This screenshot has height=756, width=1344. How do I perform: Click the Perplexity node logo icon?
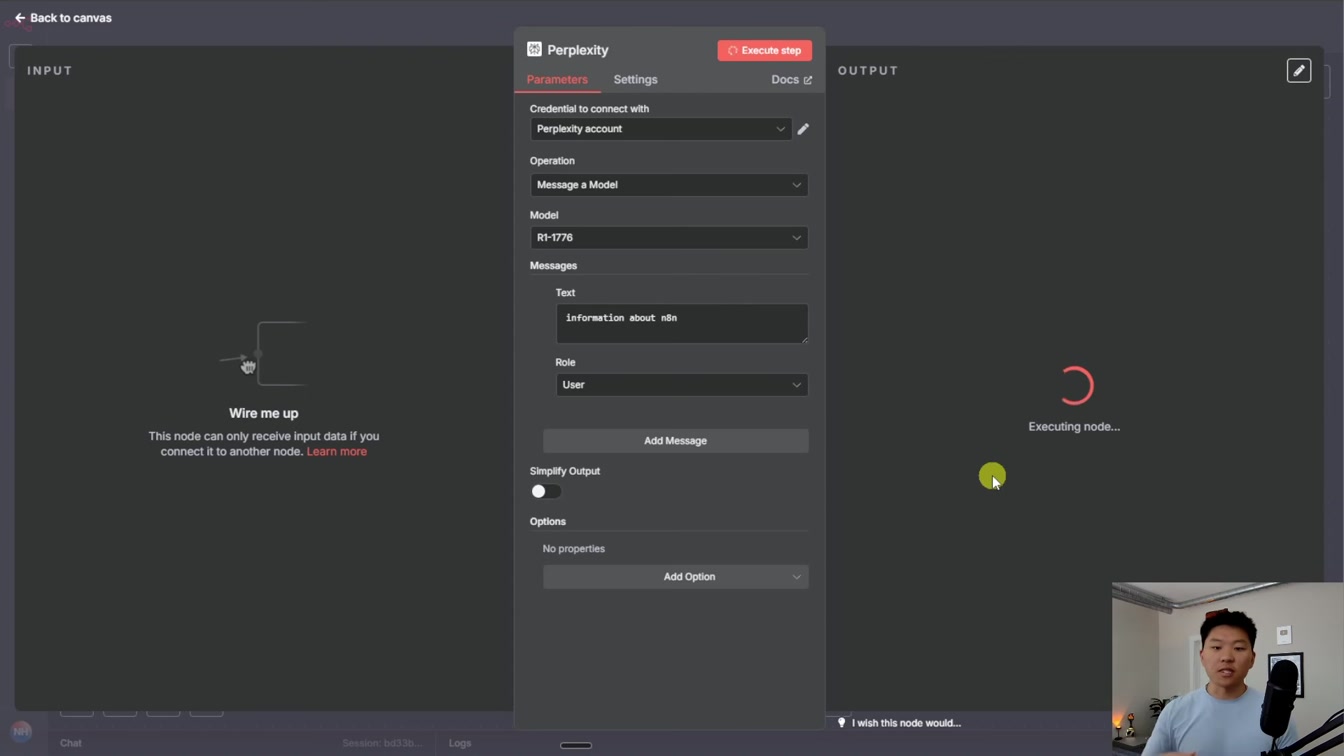534,49
